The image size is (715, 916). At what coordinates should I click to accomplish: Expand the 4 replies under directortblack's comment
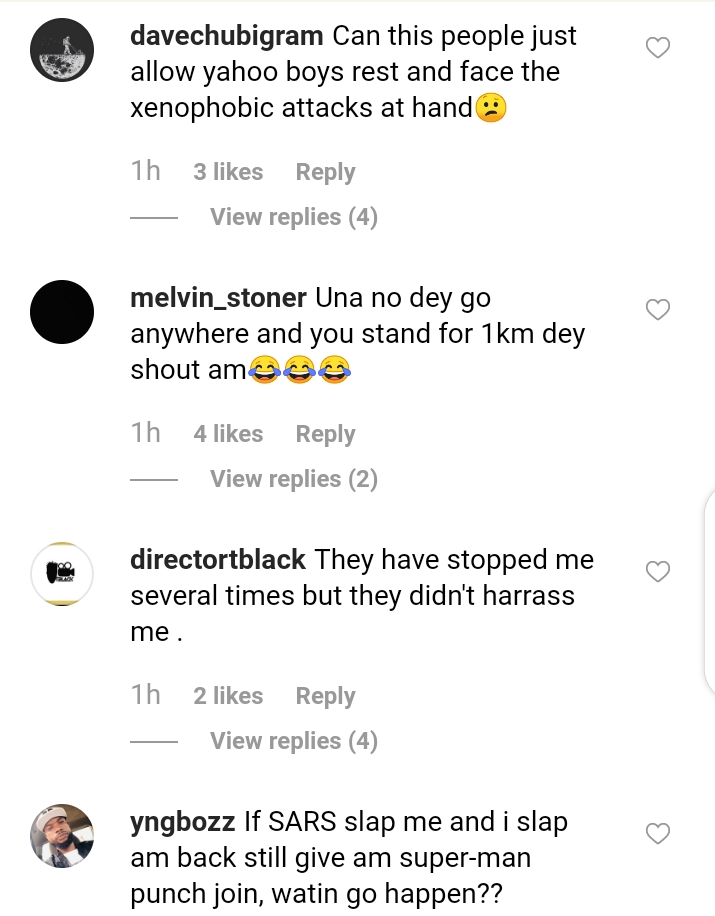(293, 741)
